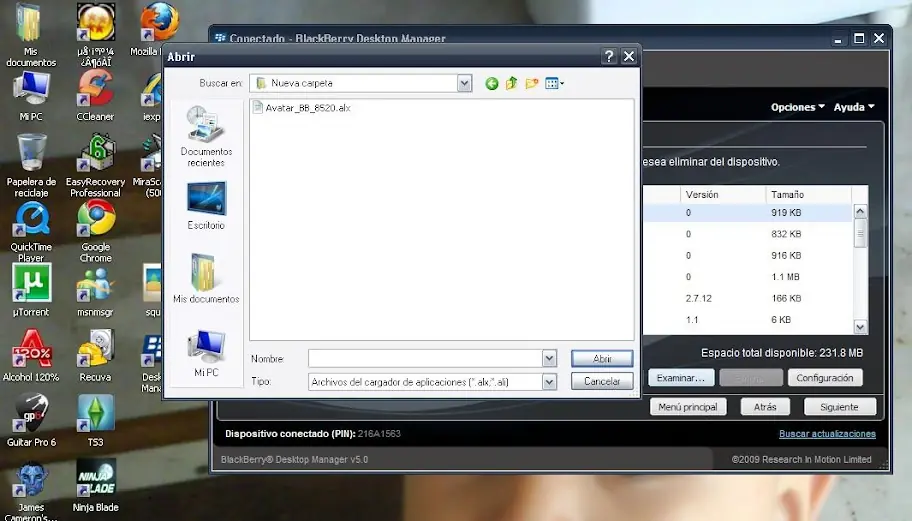This screenshot has height=521, width=912.
Task: Create a new folder icon
Action: pyautogui.click(x=532, y=84)
